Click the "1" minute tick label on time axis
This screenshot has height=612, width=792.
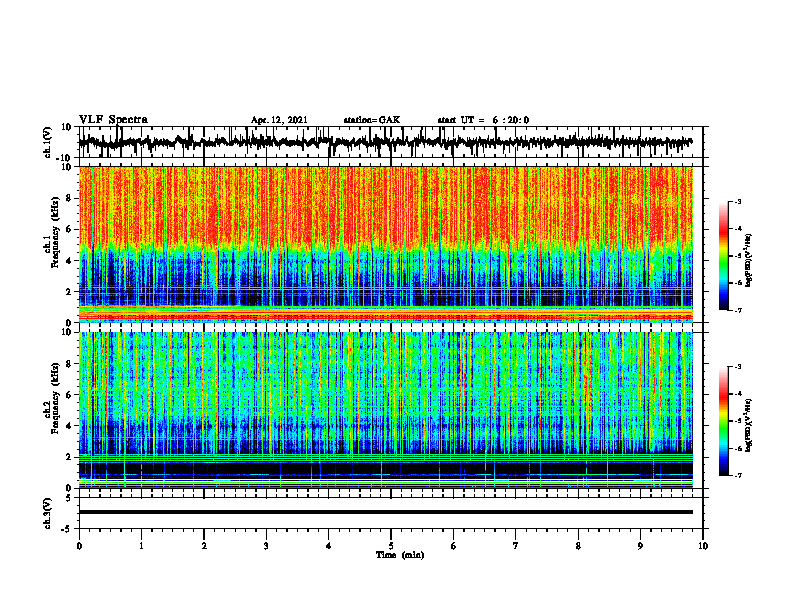pyautogui.click(x=141, y=546)
